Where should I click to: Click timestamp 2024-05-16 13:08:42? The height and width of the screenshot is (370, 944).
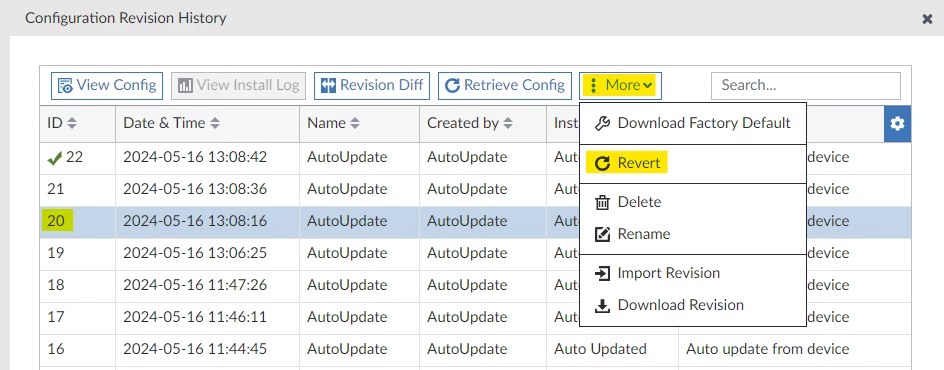tap(195, 157)
